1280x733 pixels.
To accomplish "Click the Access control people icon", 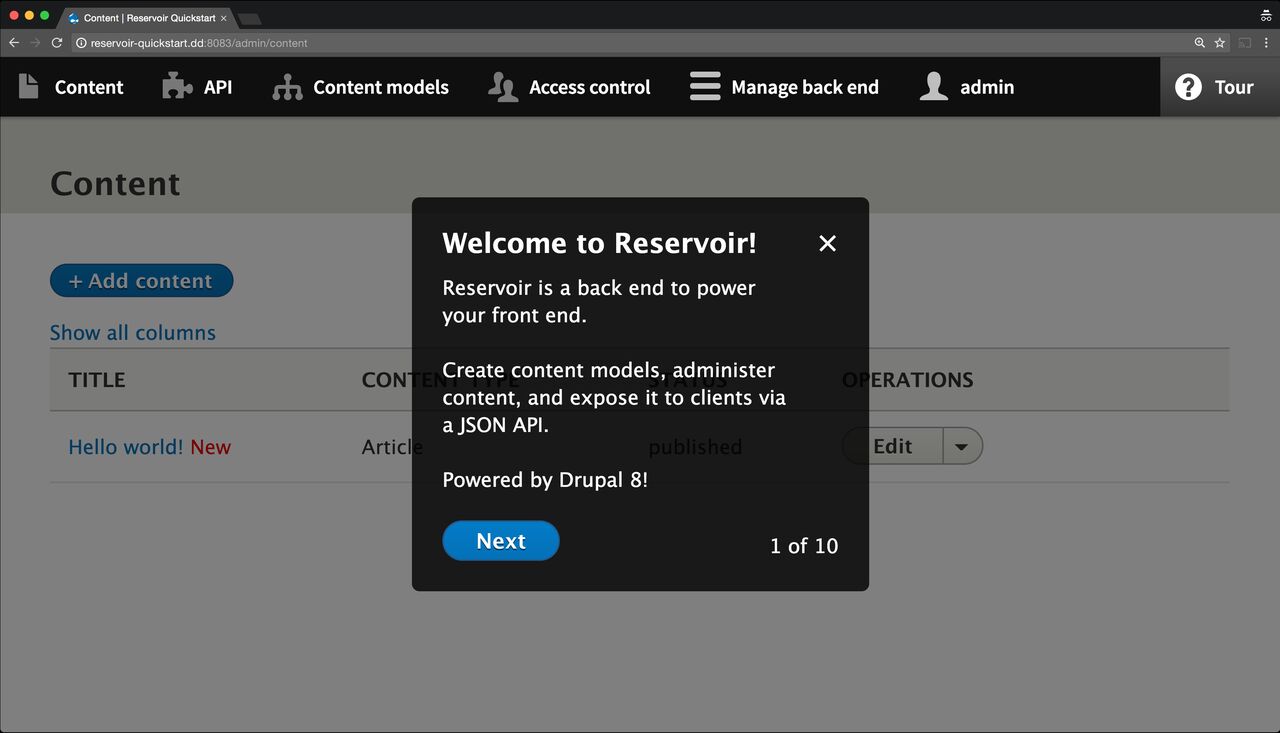I will 502,86.
